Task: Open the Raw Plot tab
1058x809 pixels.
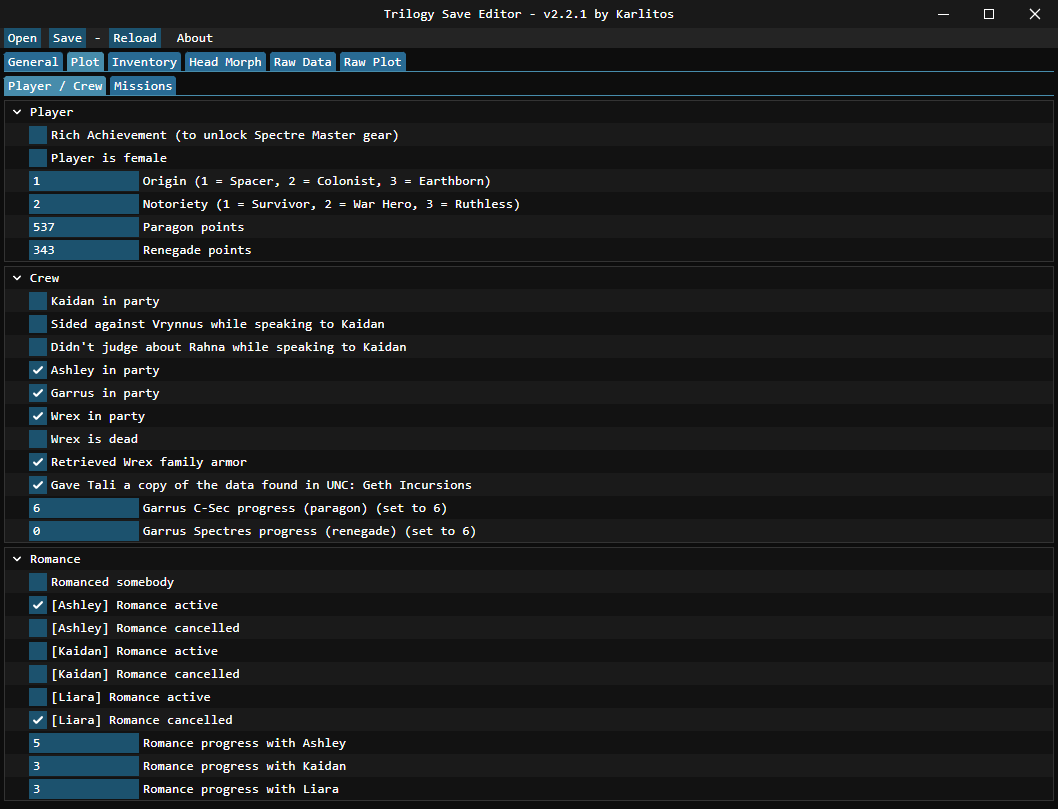Action: pos(372,62)
